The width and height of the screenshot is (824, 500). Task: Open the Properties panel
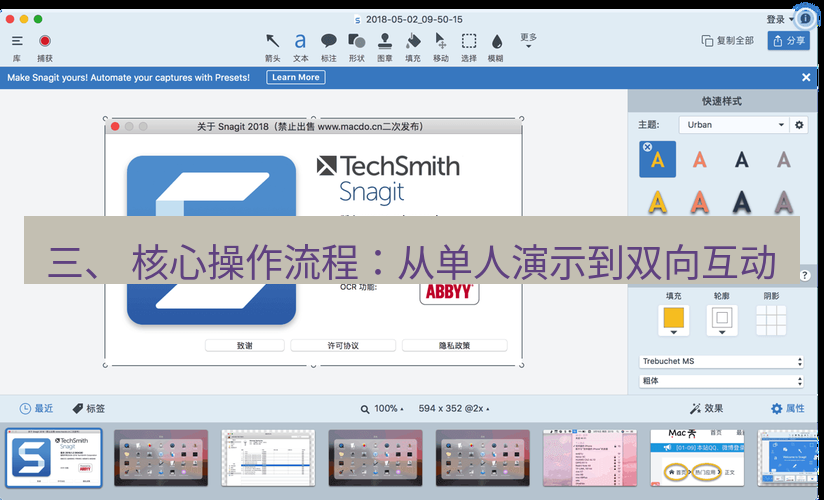788,409
